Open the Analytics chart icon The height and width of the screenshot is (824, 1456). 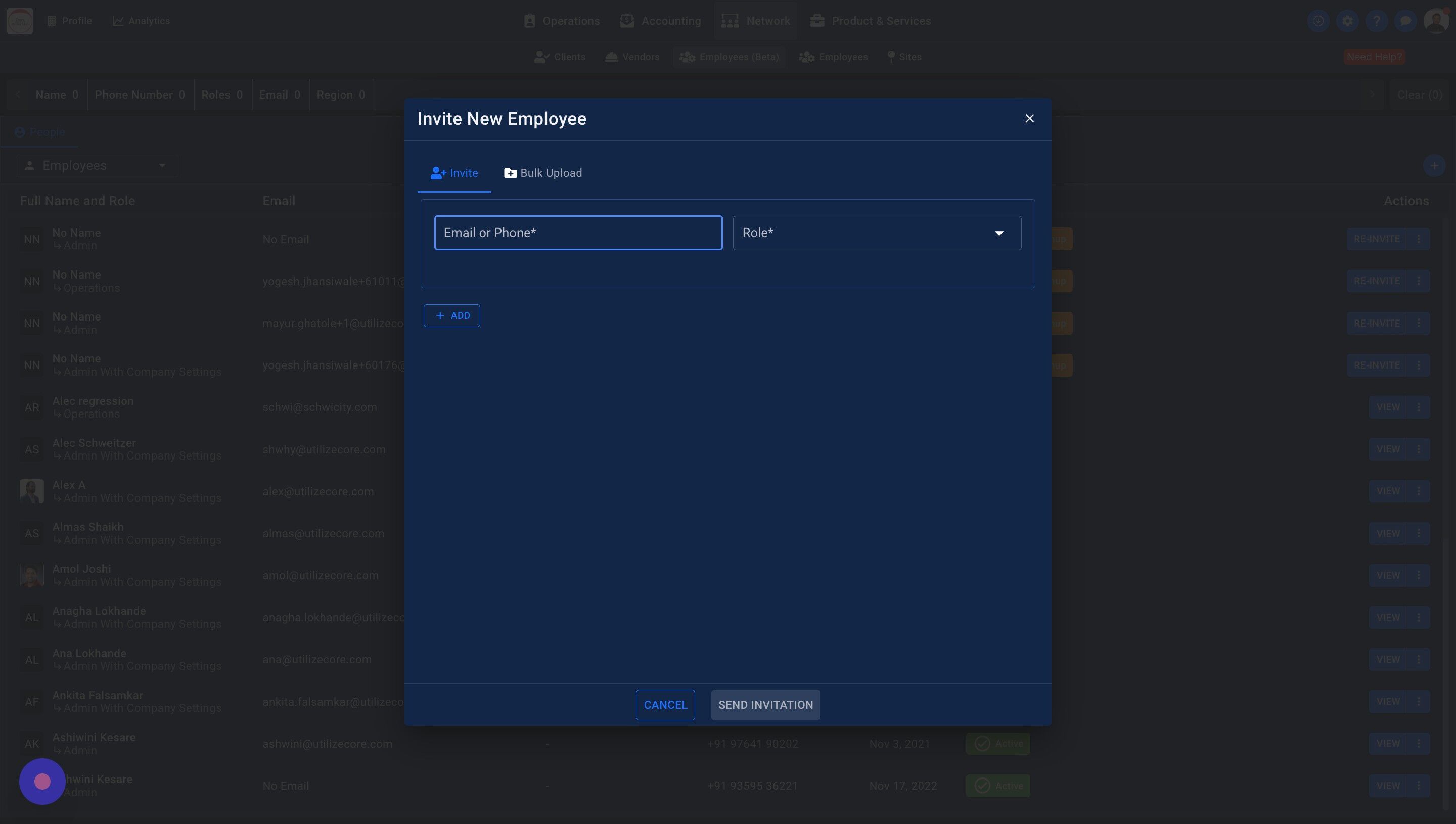click(x=118, y=21)
